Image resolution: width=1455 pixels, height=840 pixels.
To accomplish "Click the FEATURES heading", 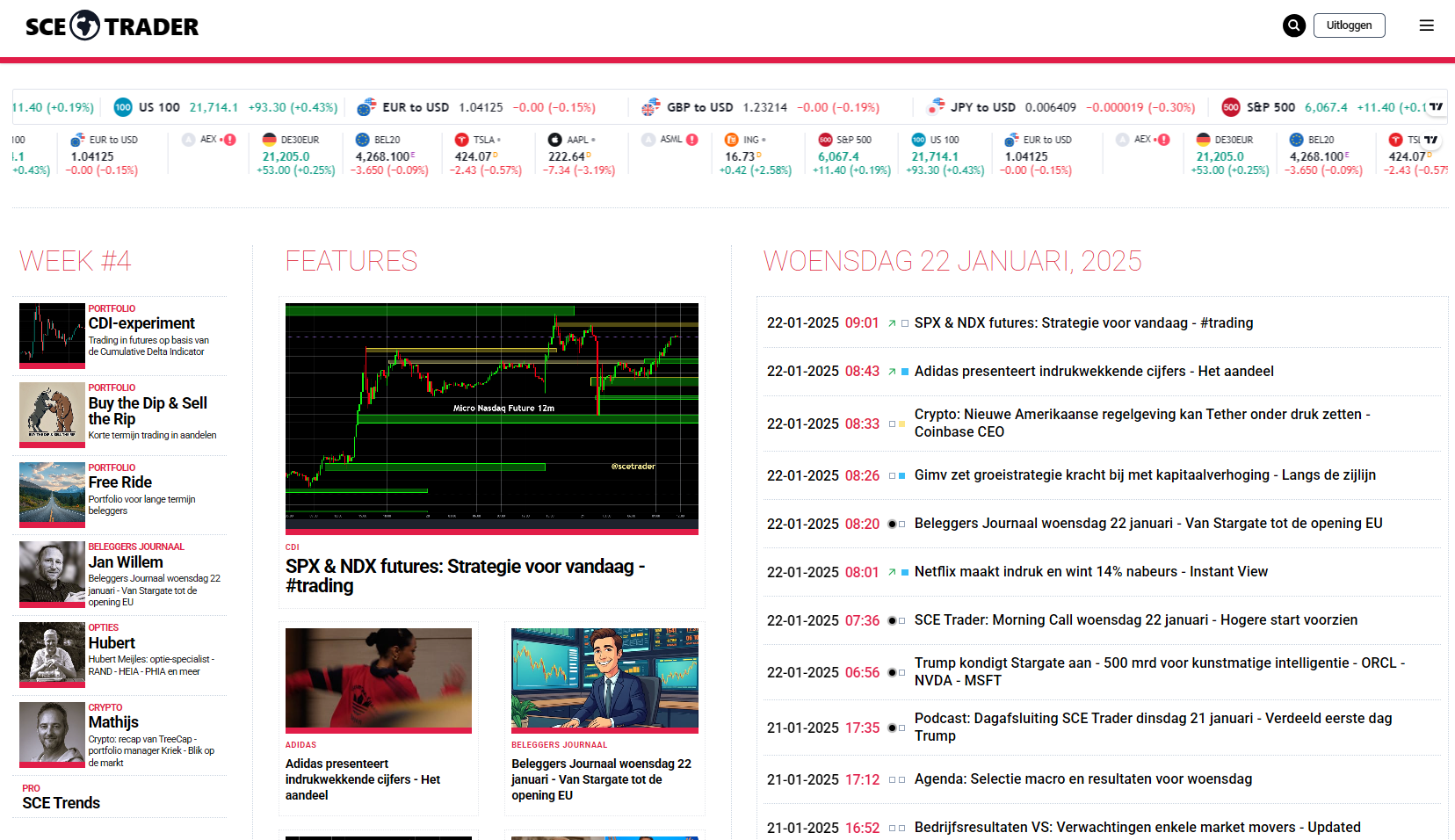I will click(x=351, y=261).
